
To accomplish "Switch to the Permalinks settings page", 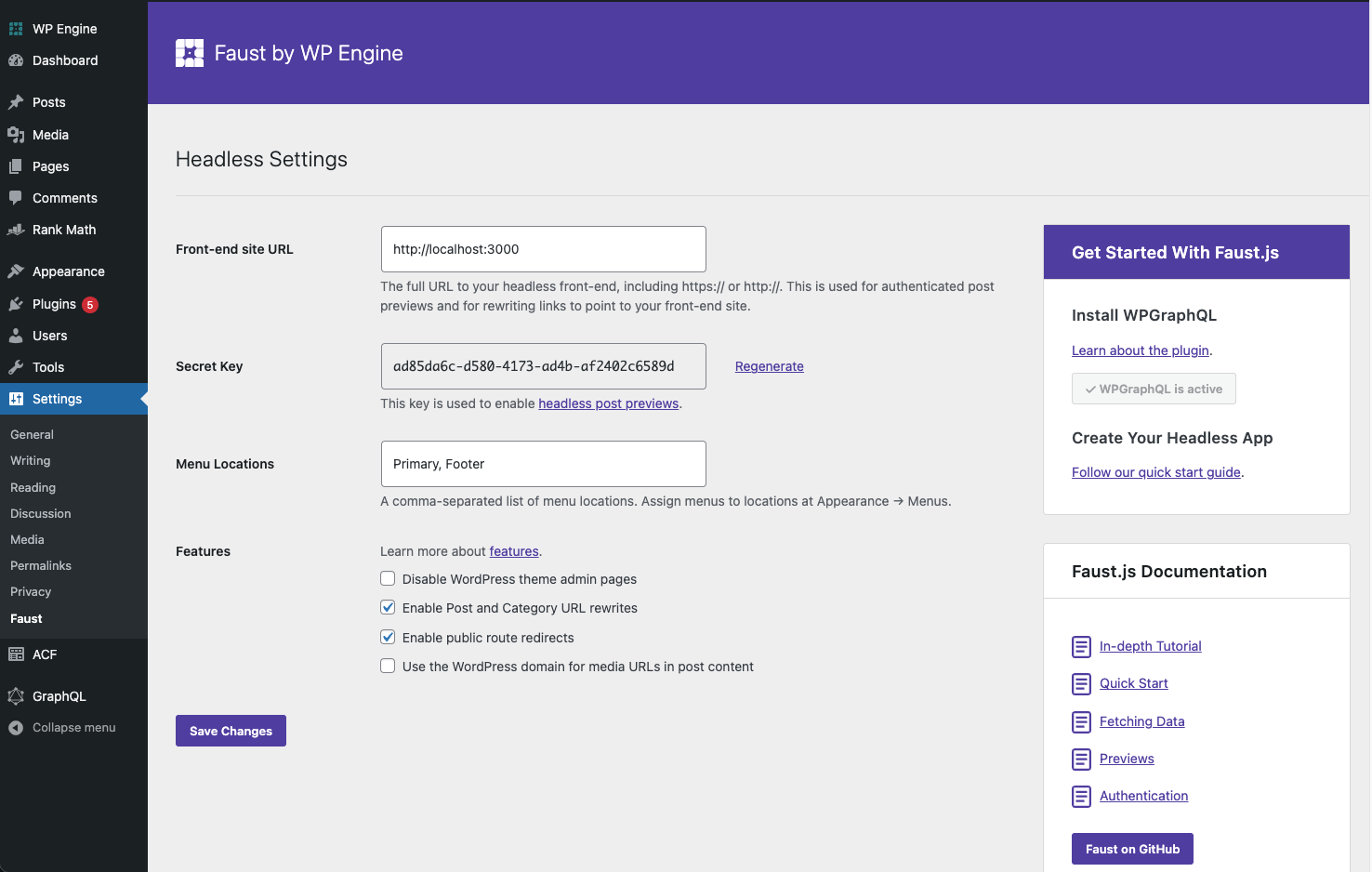I will point(40,565).
